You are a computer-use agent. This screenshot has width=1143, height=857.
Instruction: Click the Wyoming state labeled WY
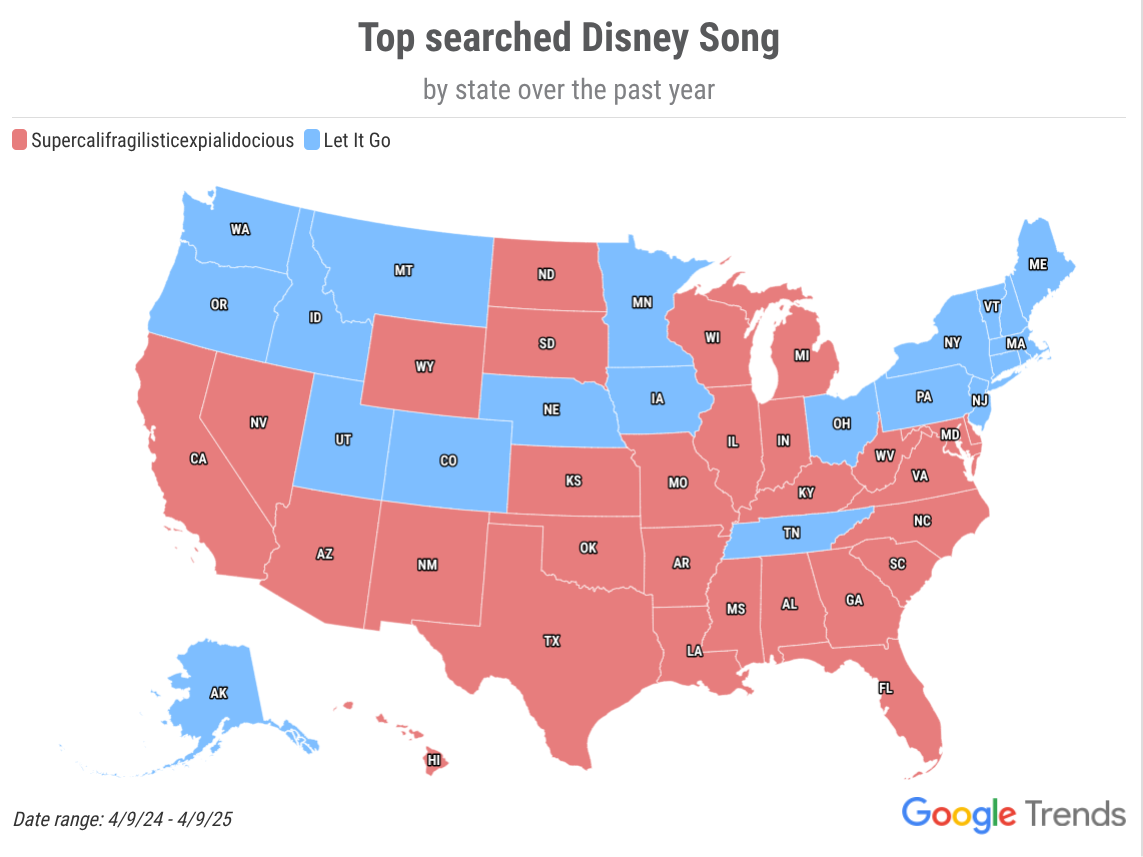point(425,366)
